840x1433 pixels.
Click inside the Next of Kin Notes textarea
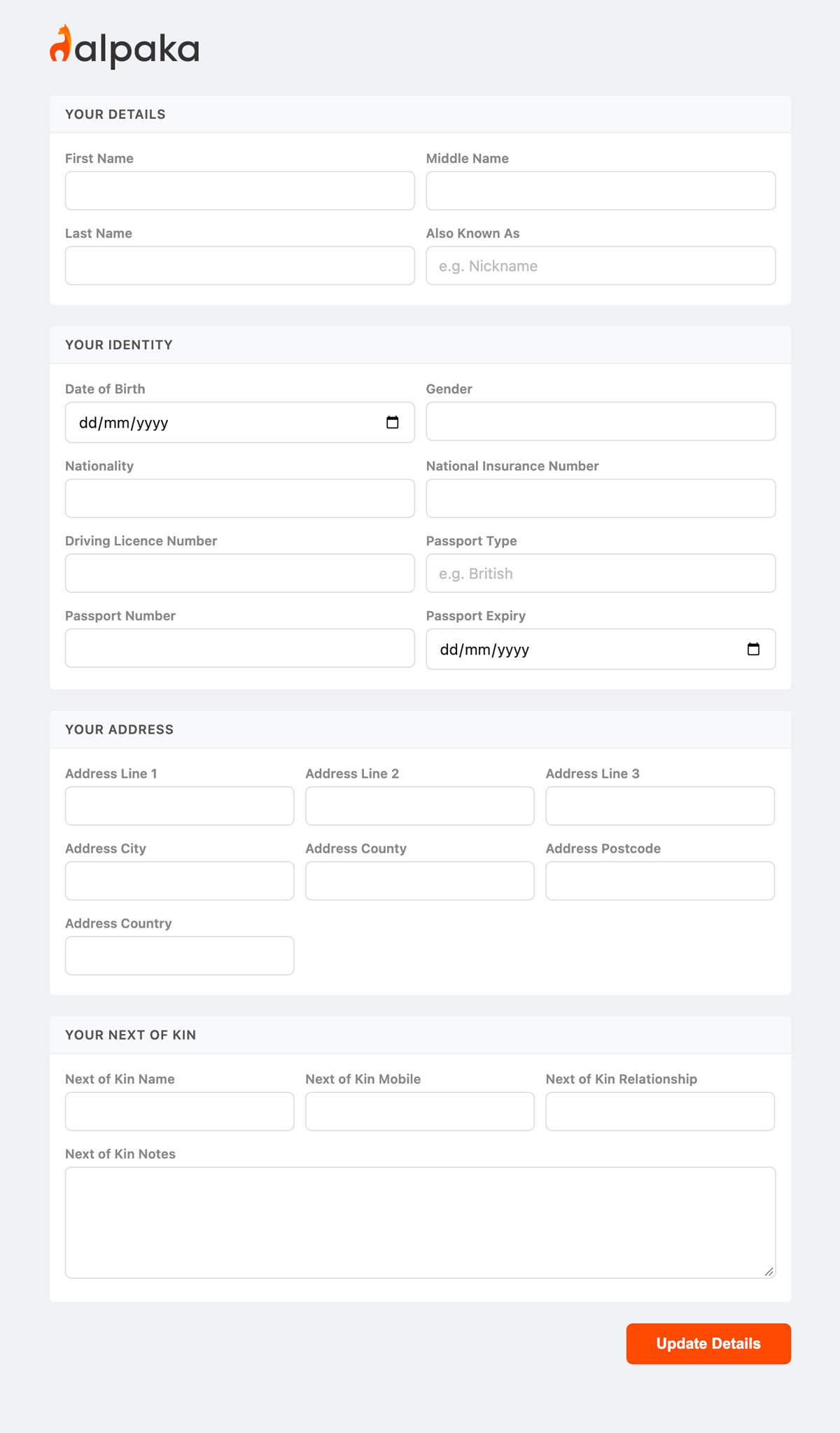[x=420, y=1222]
